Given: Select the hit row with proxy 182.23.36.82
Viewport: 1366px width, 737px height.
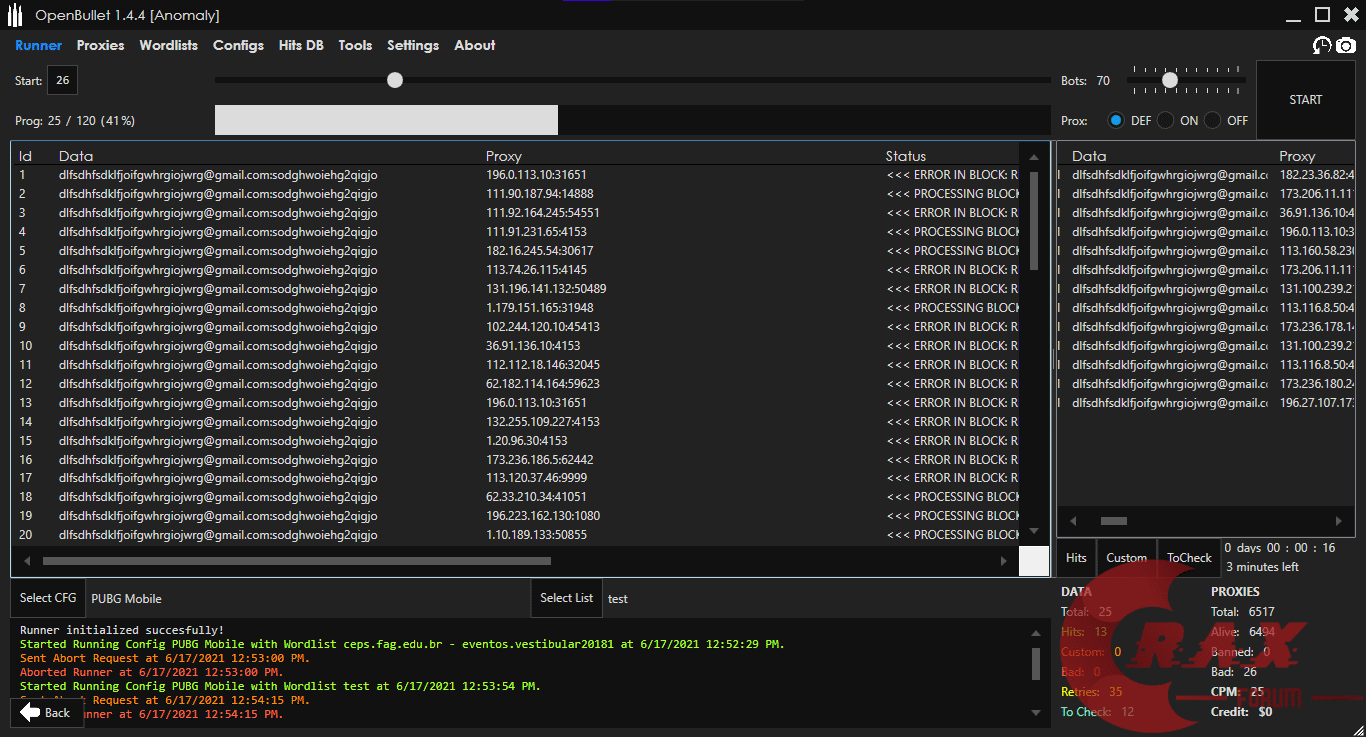Looking at the screenshot, I should [1206, 175].
